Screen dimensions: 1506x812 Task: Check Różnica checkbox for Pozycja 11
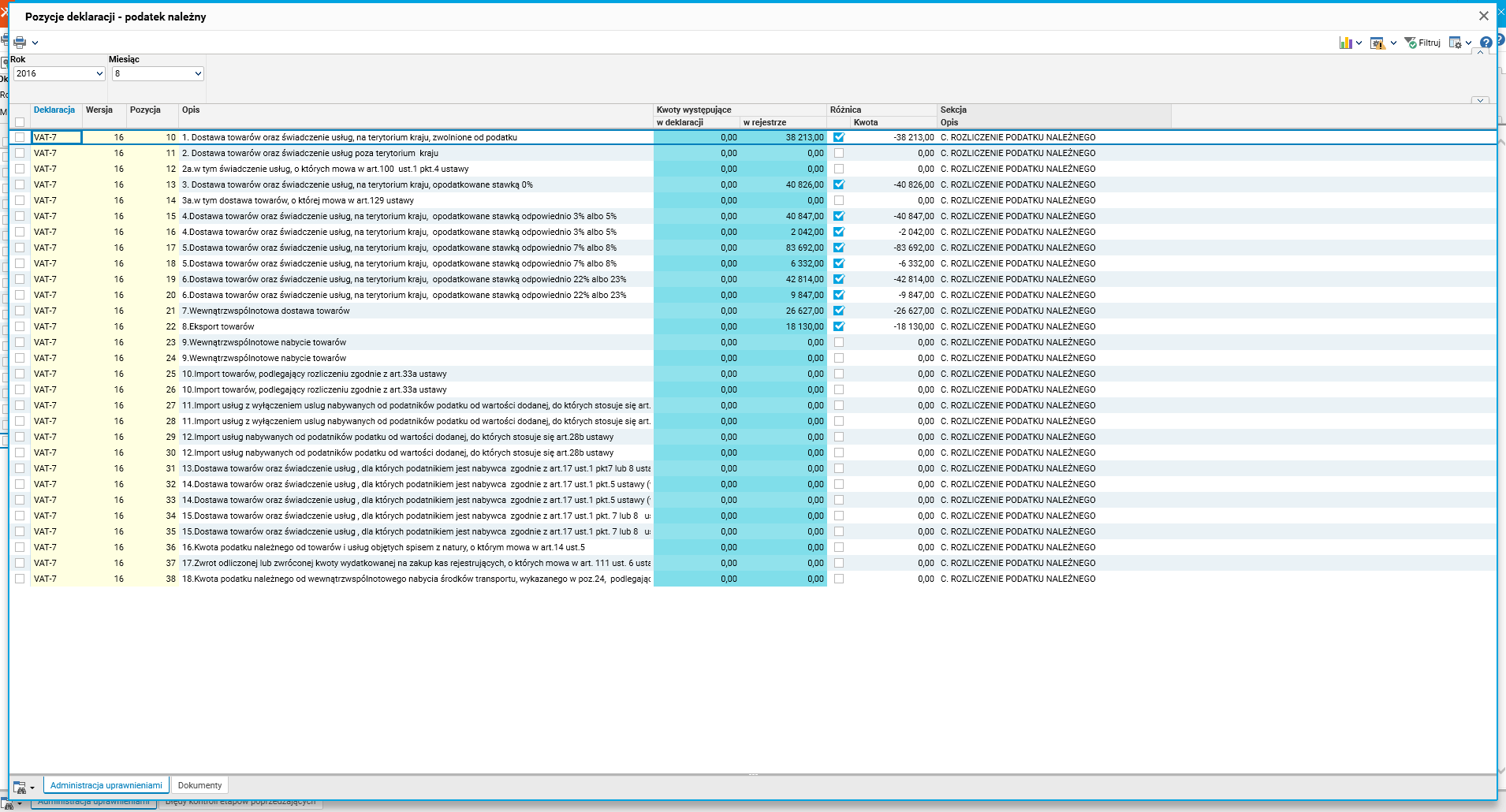pyautogui.click(x=839, y=153)
